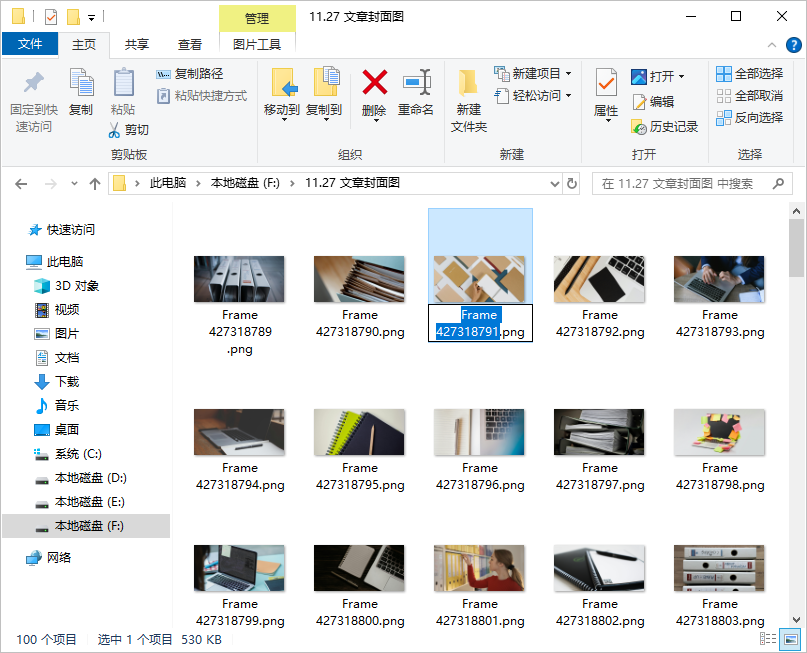
Task: Switch to large thumbnails view in status bar
Action: (x=790, y=639)
